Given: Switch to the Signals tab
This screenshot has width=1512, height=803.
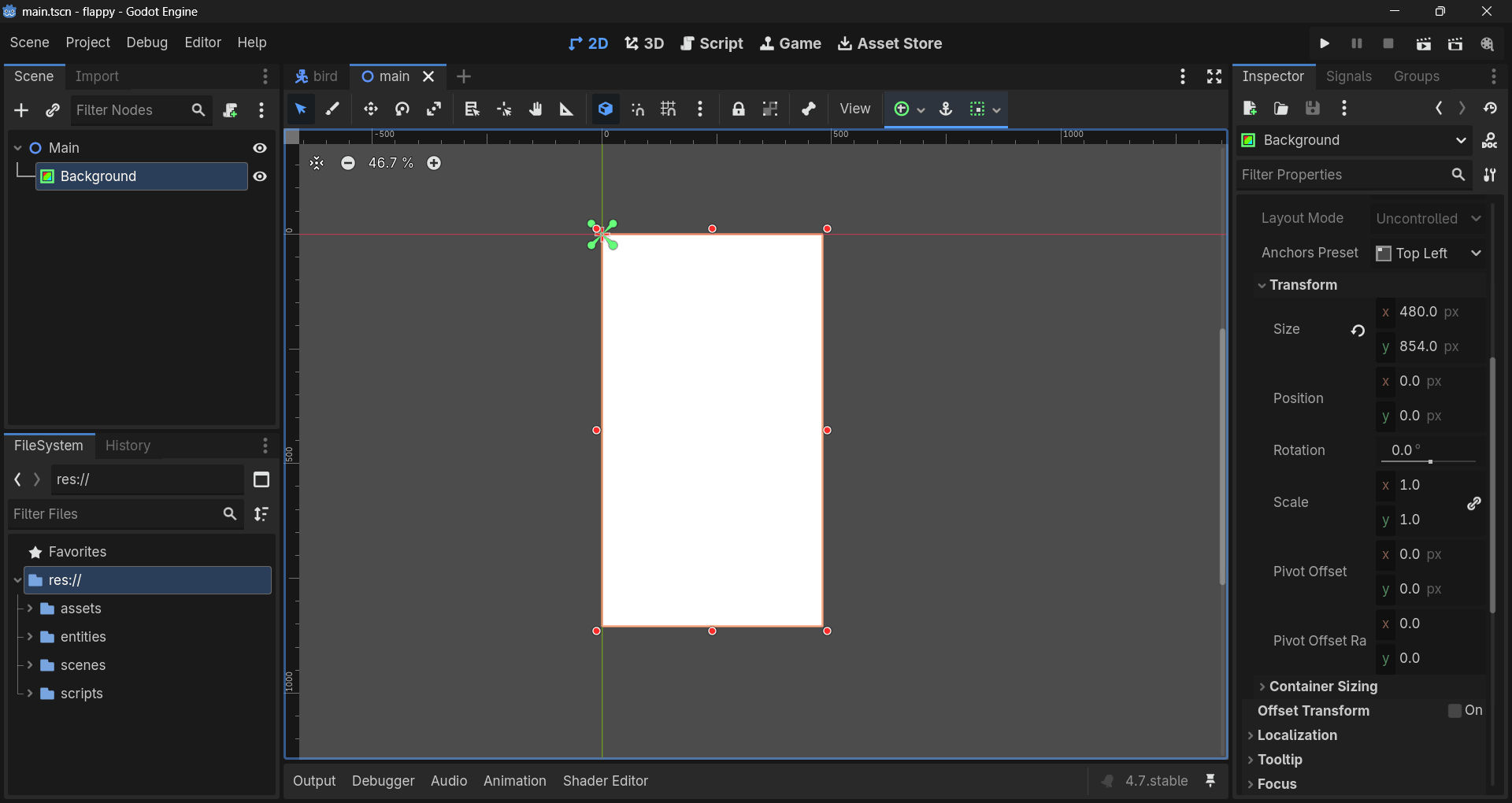Looking at the screenshot, I should 1348,76.
